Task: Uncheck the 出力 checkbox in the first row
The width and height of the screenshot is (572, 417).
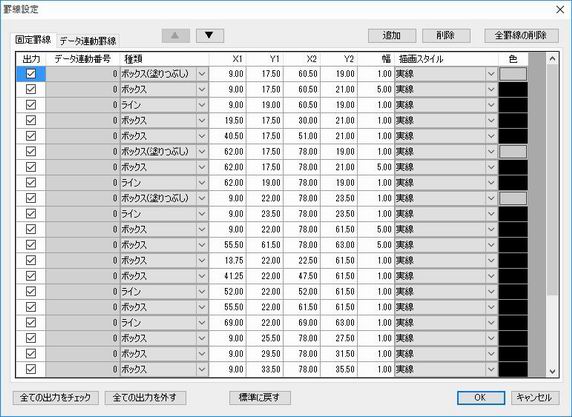Action: [31, 74]
